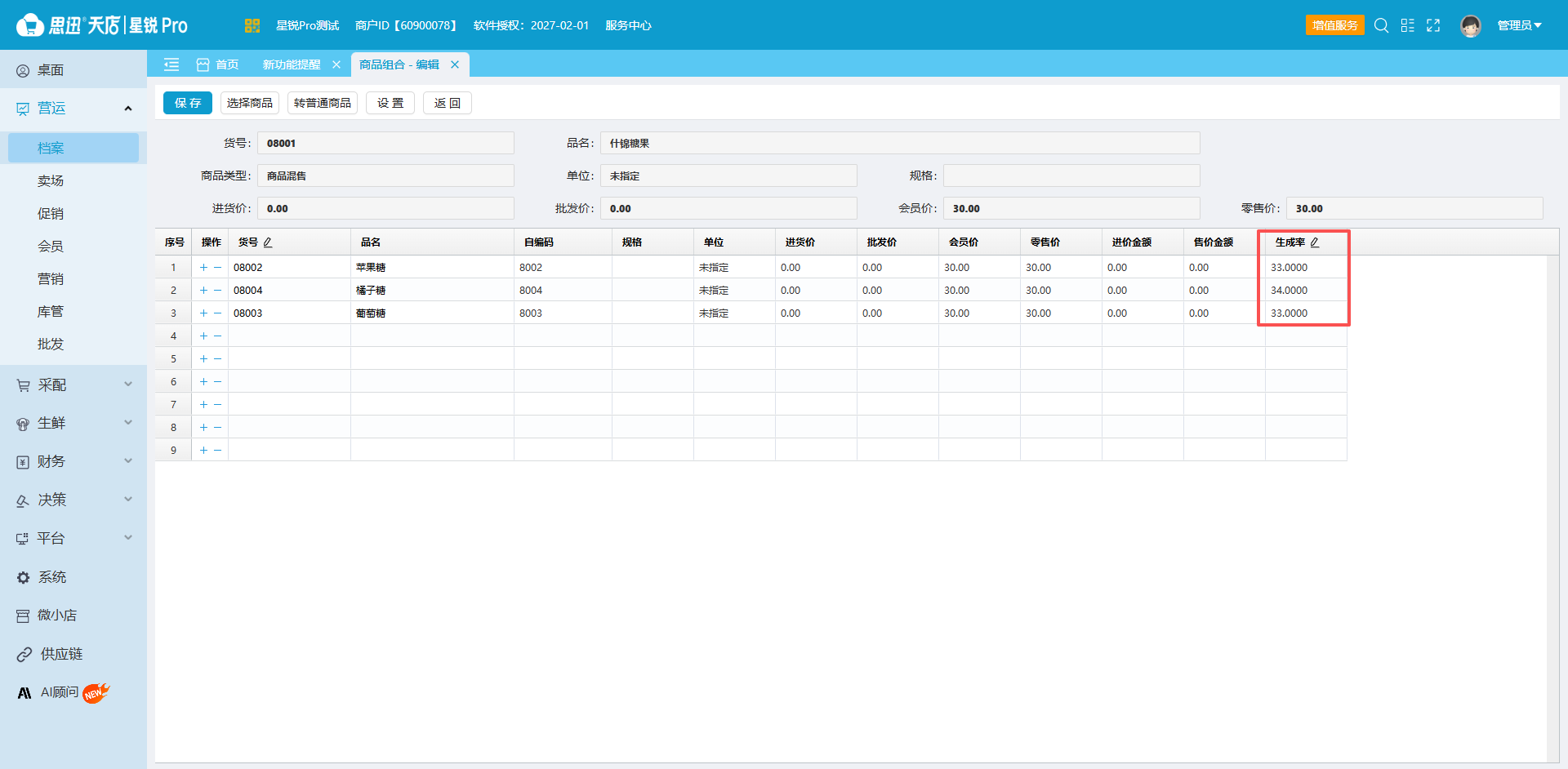The height and width of the screenshot is (769, 1568).
Task: Close the 新功能提醒 tab
Action: pos(336,64)
